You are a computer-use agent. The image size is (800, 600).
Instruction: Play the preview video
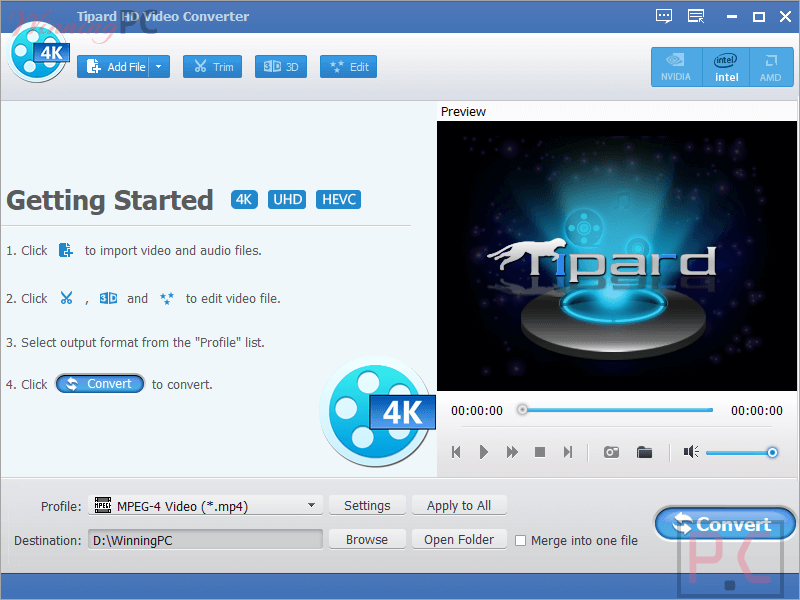pyautogui.click(x=484, y=452)
